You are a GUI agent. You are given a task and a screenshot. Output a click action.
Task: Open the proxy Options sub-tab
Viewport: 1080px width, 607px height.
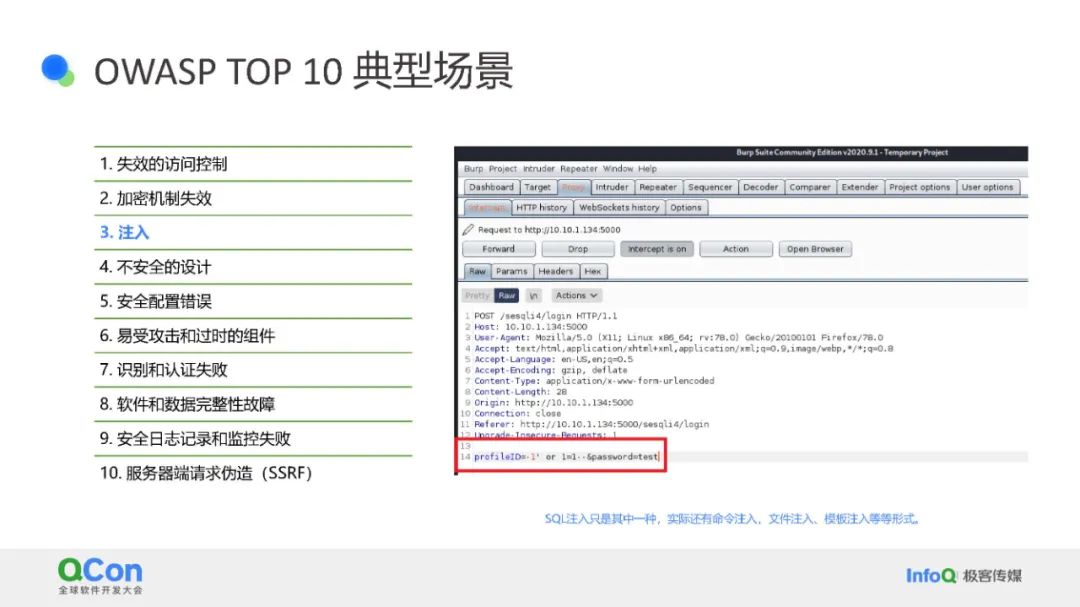tap(686, 207)
